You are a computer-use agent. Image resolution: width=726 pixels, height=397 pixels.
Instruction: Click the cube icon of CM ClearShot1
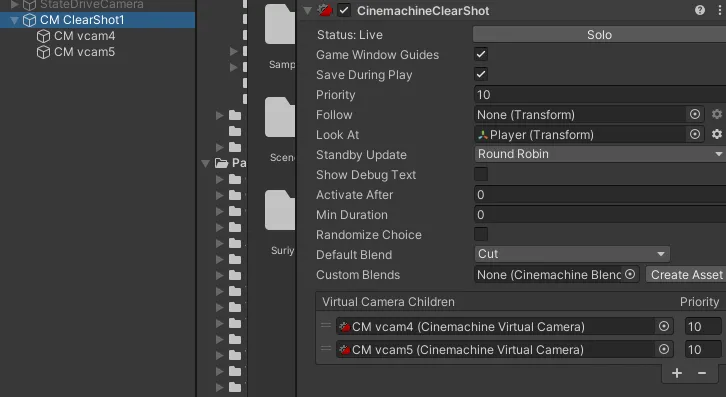coord(30,20)
